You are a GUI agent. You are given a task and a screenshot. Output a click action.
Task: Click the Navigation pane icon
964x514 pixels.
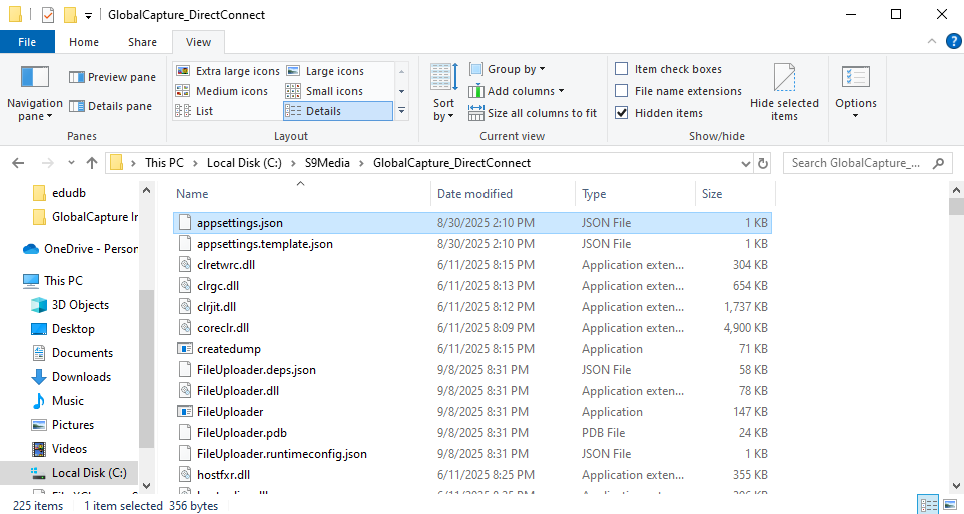point(34,78)
